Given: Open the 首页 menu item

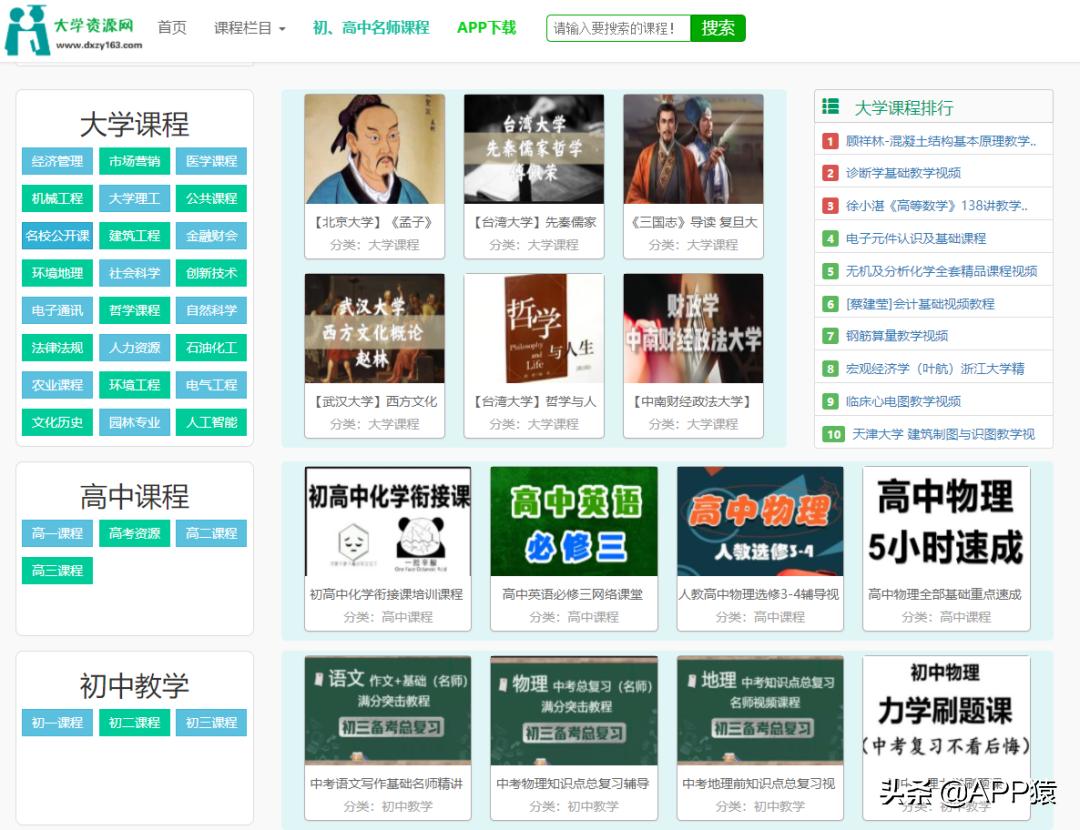Looking at the screenshot, I should pos(170,28).
